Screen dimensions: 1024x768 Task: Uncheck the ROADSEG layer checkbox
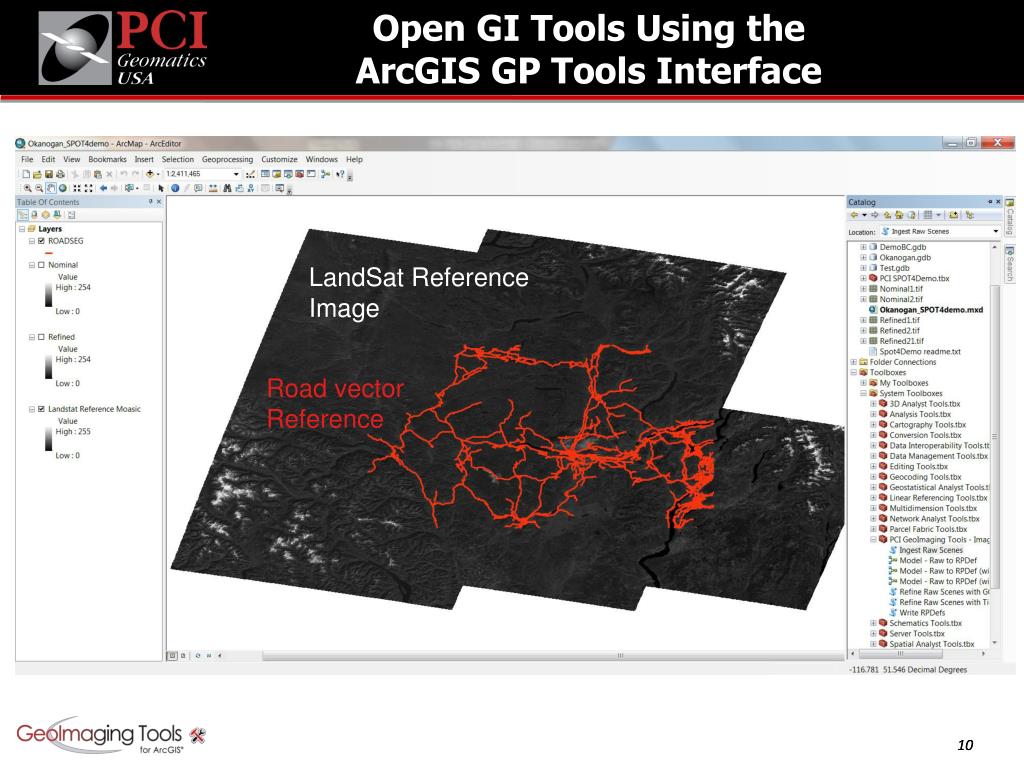[x=40, y=241]
